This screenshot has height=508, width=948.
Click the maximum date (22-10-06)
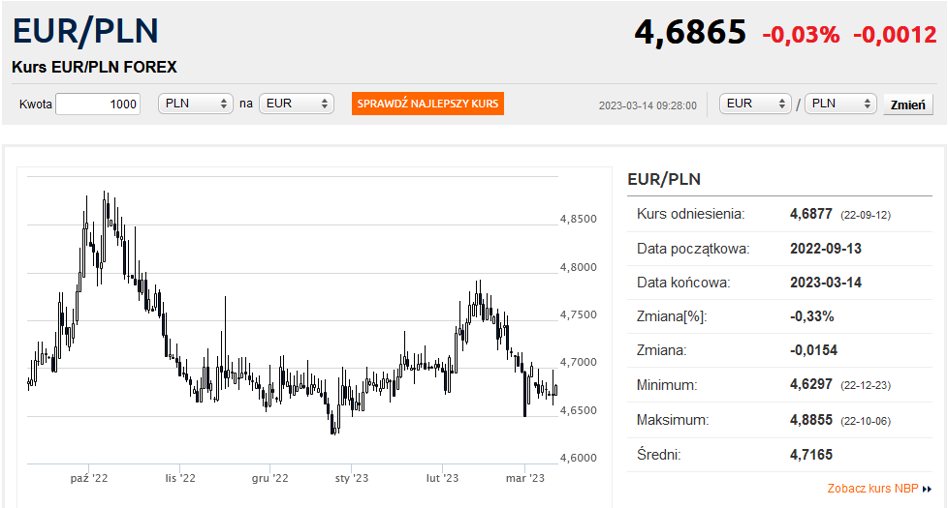tap(865, 421)
